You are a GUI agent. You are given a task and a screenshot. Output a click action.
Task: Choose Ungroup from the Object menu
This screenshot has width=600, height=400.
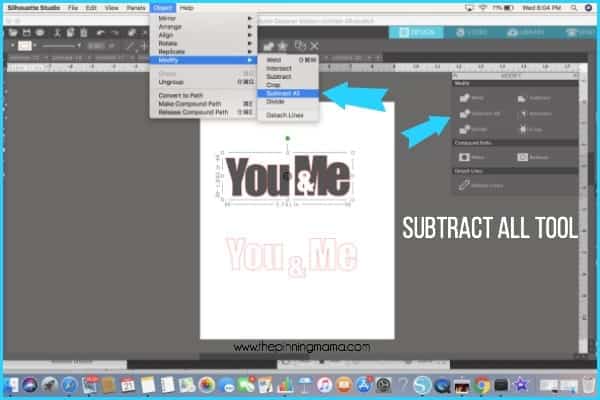tap(203, 82)
